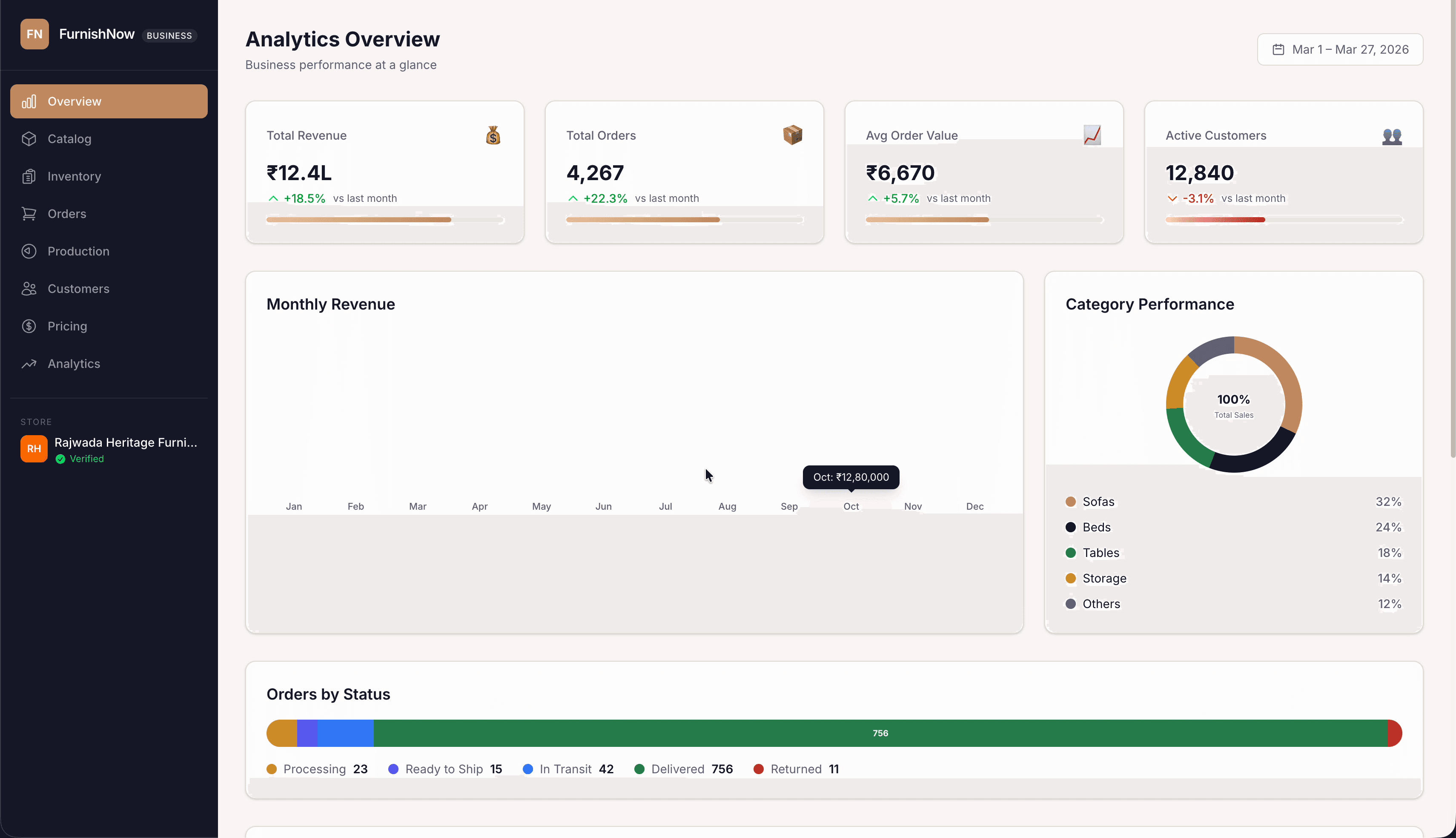
Task: Select the Catalog icon in sidebar
Action: pos(29,139)
